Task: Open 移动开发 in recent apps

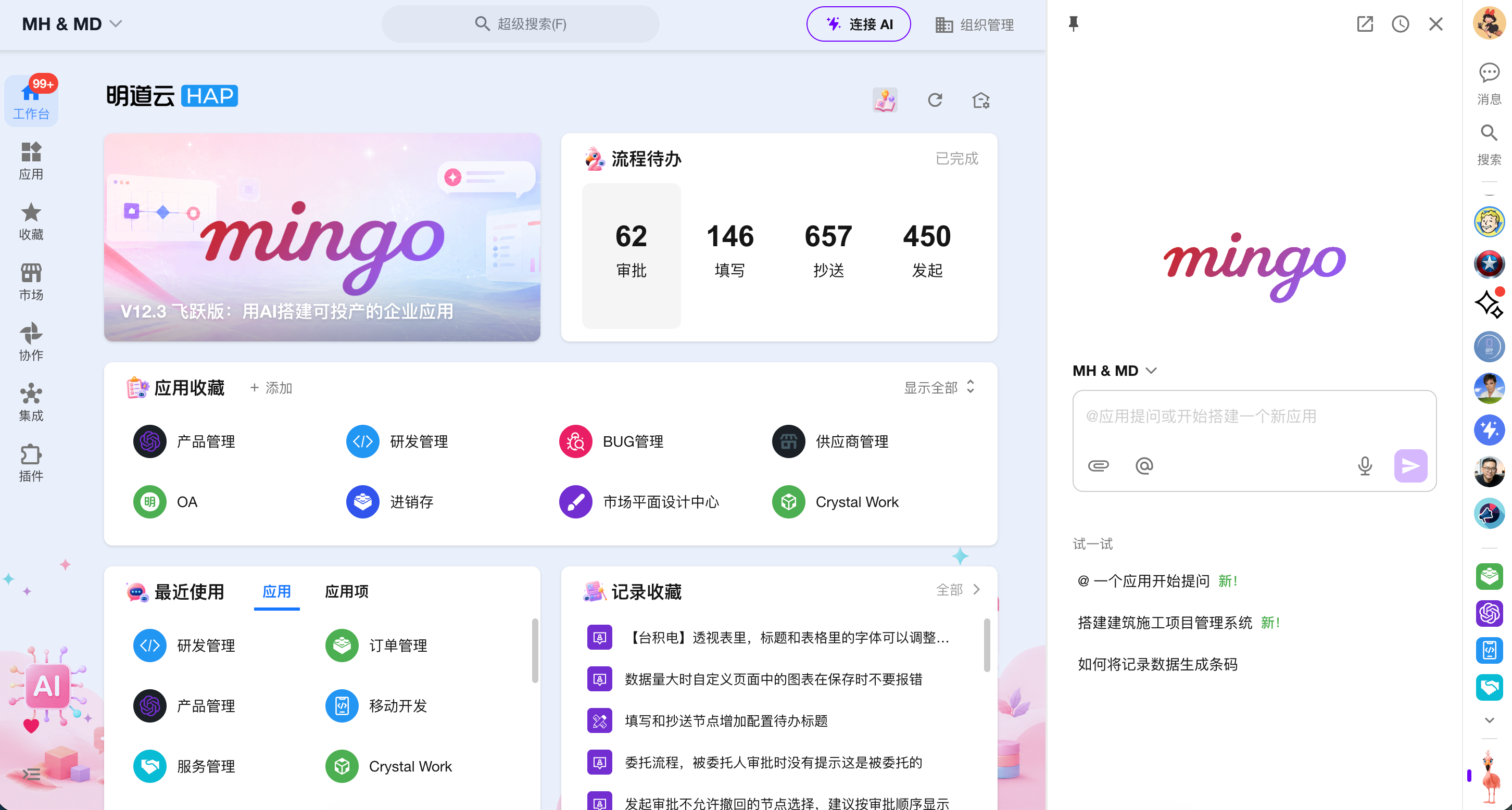Action: (x=376, y=706)
